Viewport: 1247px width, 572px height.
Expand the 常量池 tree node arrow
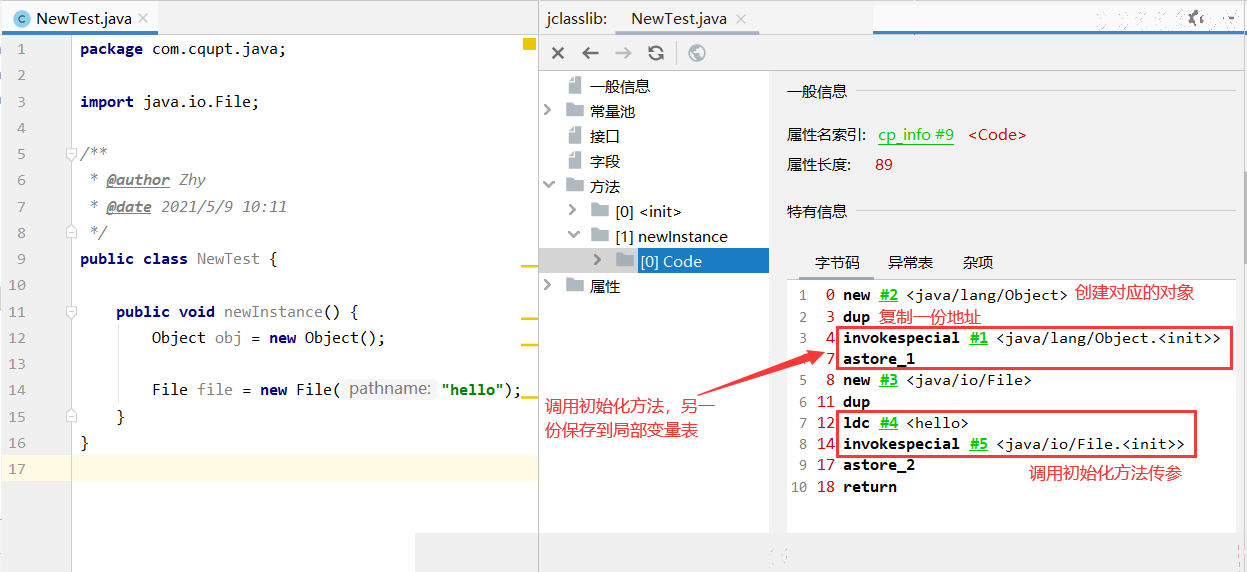point(548,110)
